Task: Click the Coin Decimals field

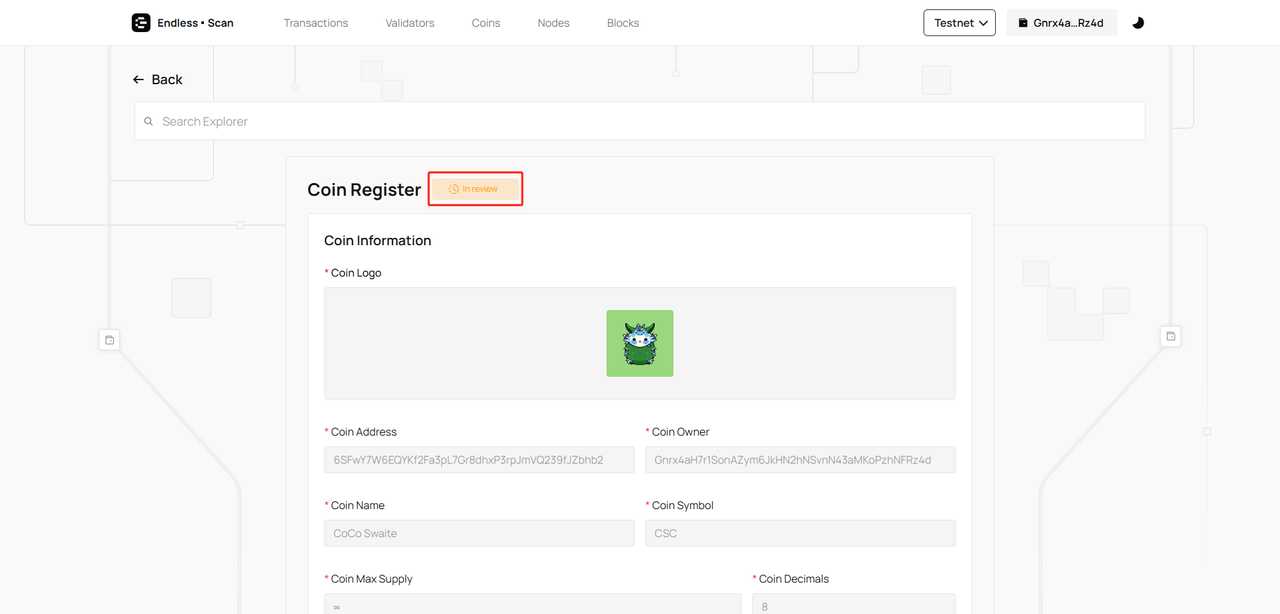Action: click(853, 604)
